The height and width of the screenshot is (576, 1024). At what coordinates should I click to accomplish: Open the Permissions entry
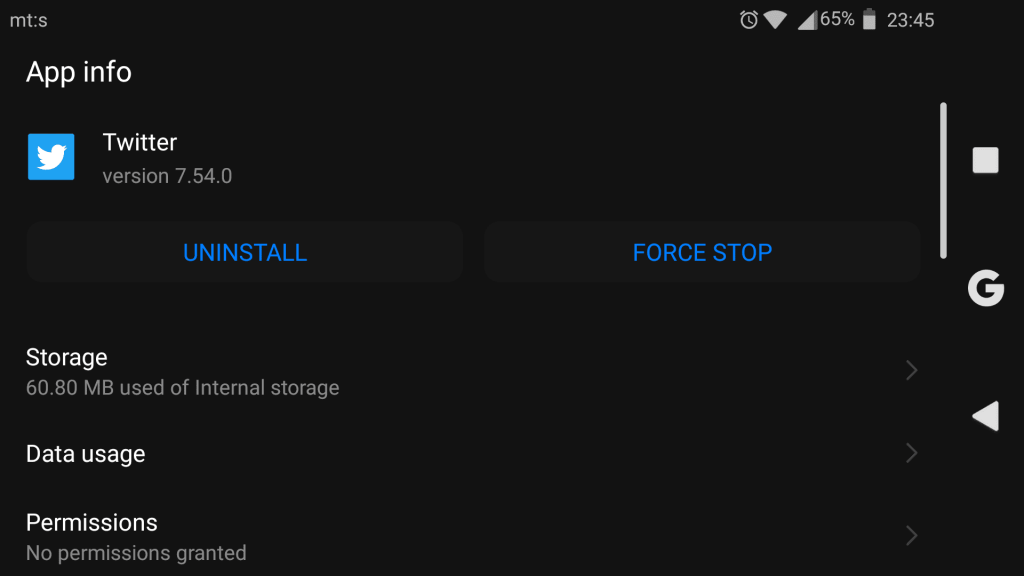click(473, 537)
